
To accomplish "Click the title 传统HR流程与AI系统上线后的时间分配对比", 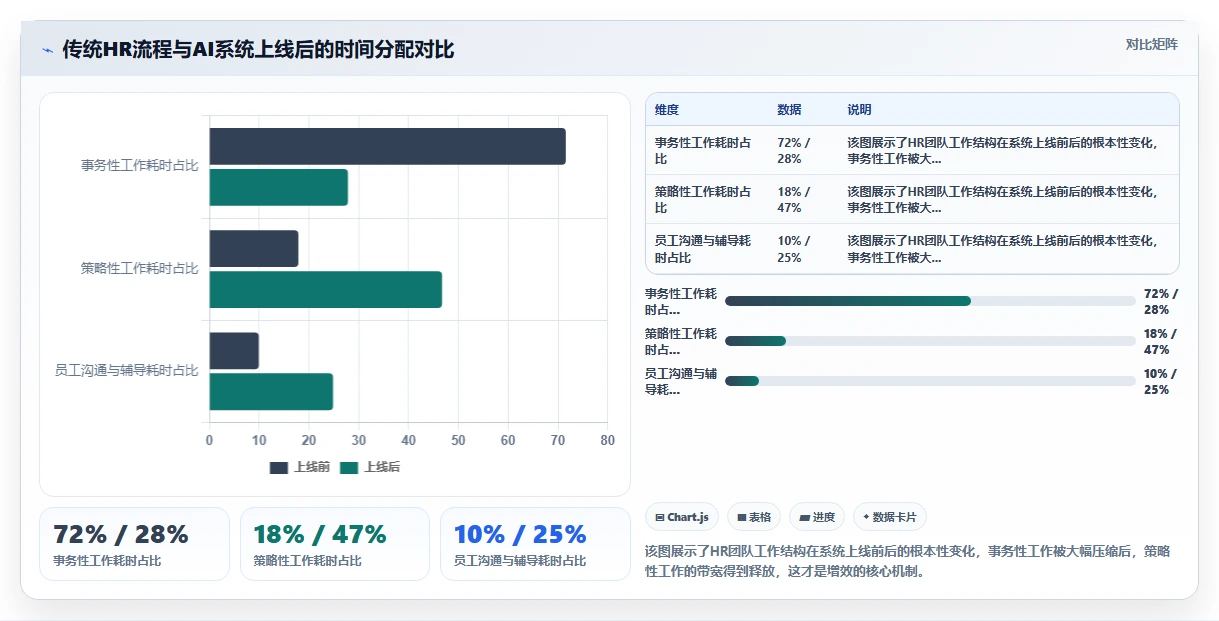I will coord(258,49).
